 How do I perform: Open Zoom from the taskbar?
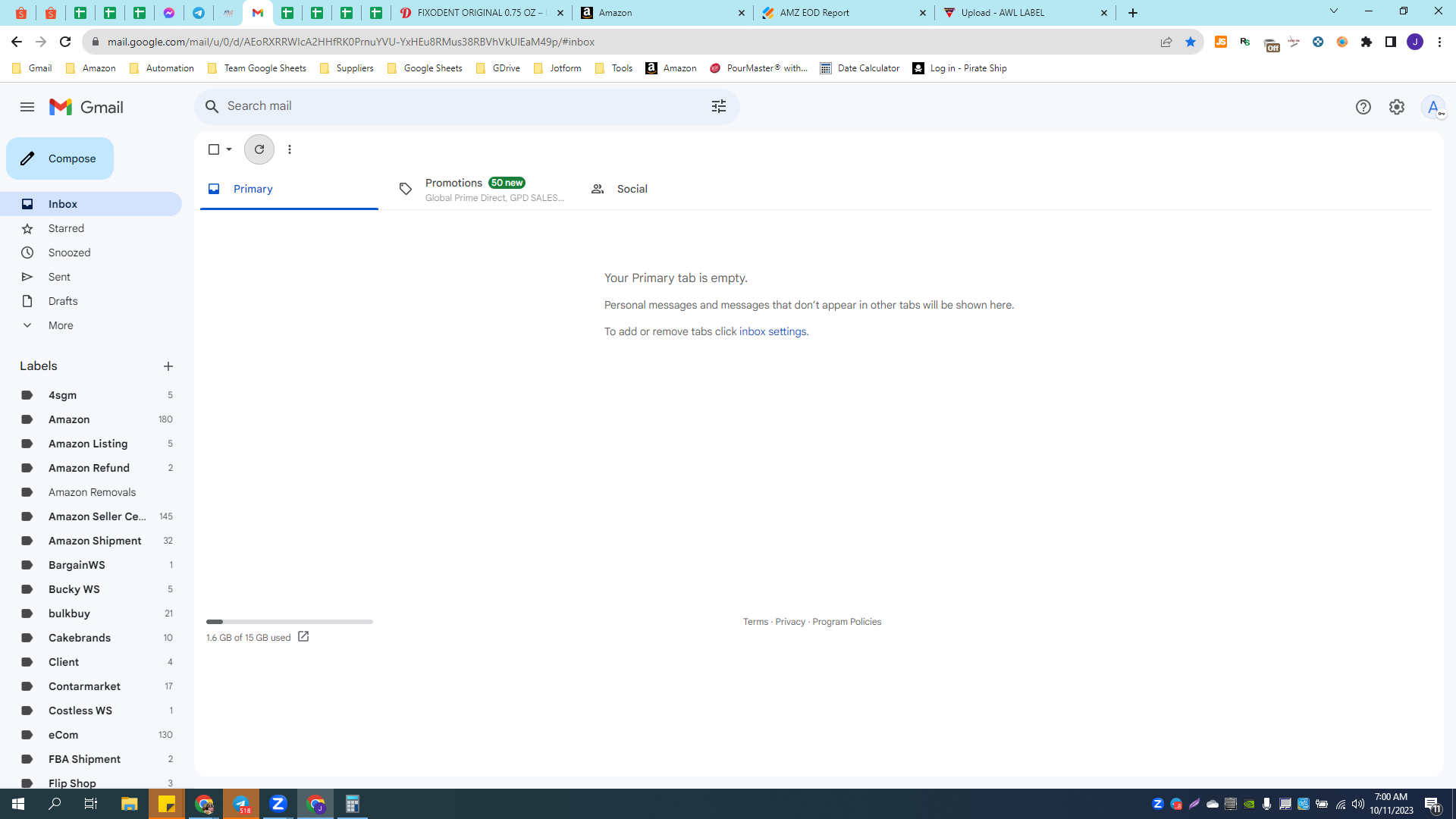pos(278,804)
